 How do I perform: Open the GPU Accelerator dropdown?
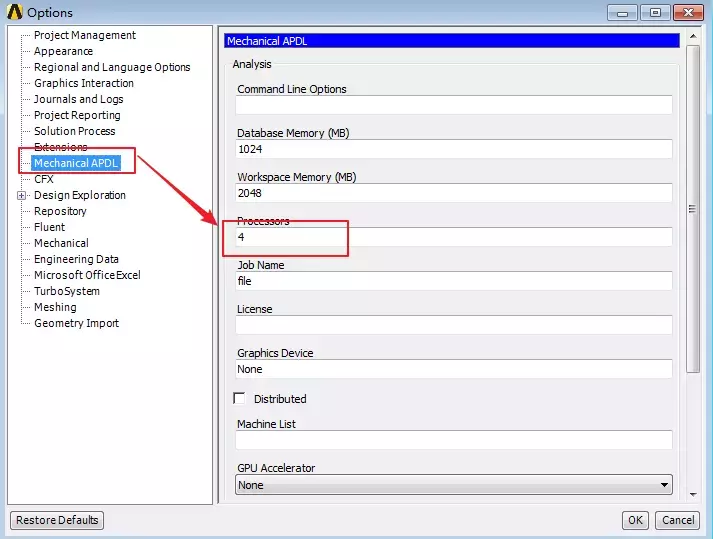pos(454,485)
